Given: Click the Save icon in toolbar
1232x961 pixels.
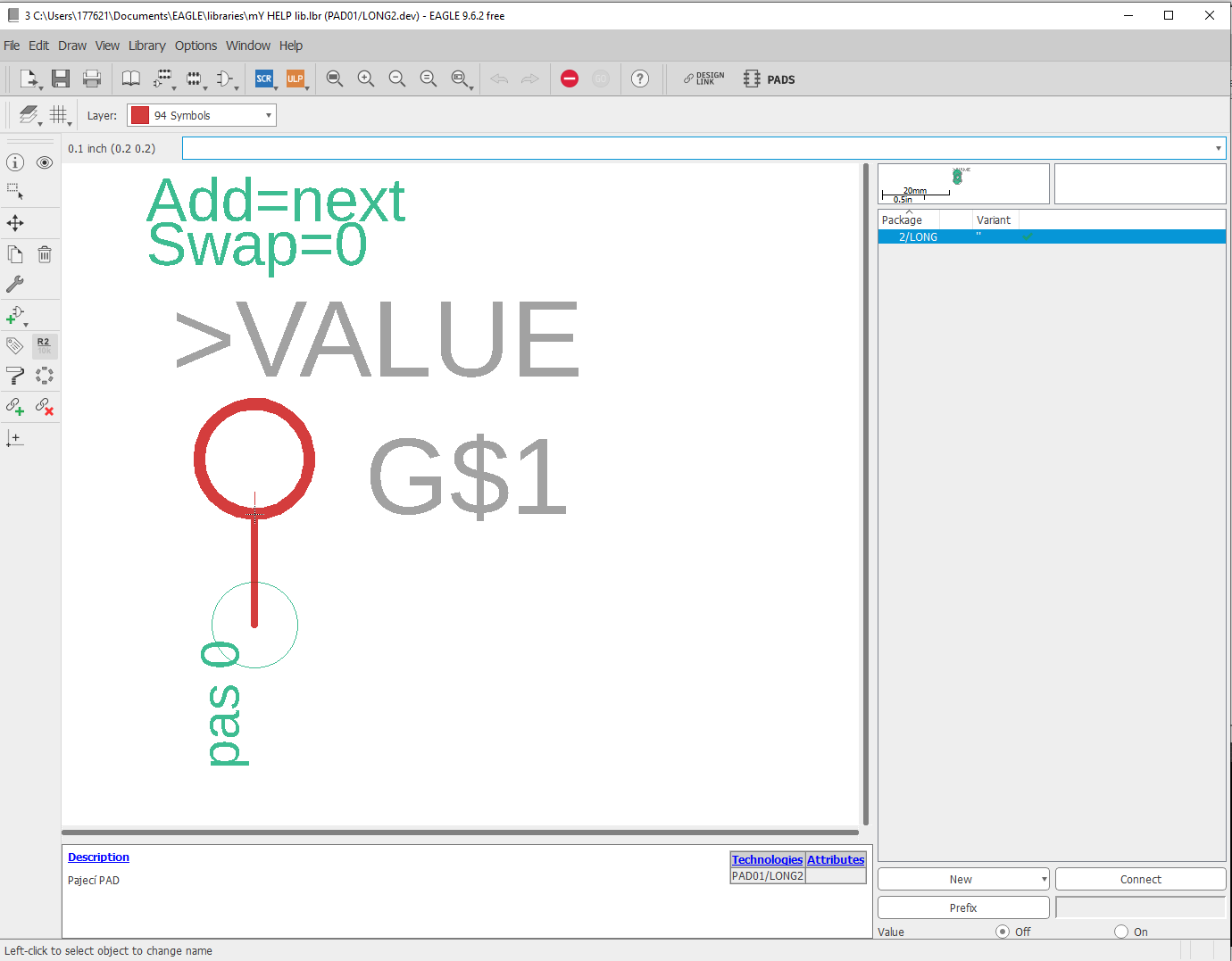Looking at the screenshot, I should [61, 79].
